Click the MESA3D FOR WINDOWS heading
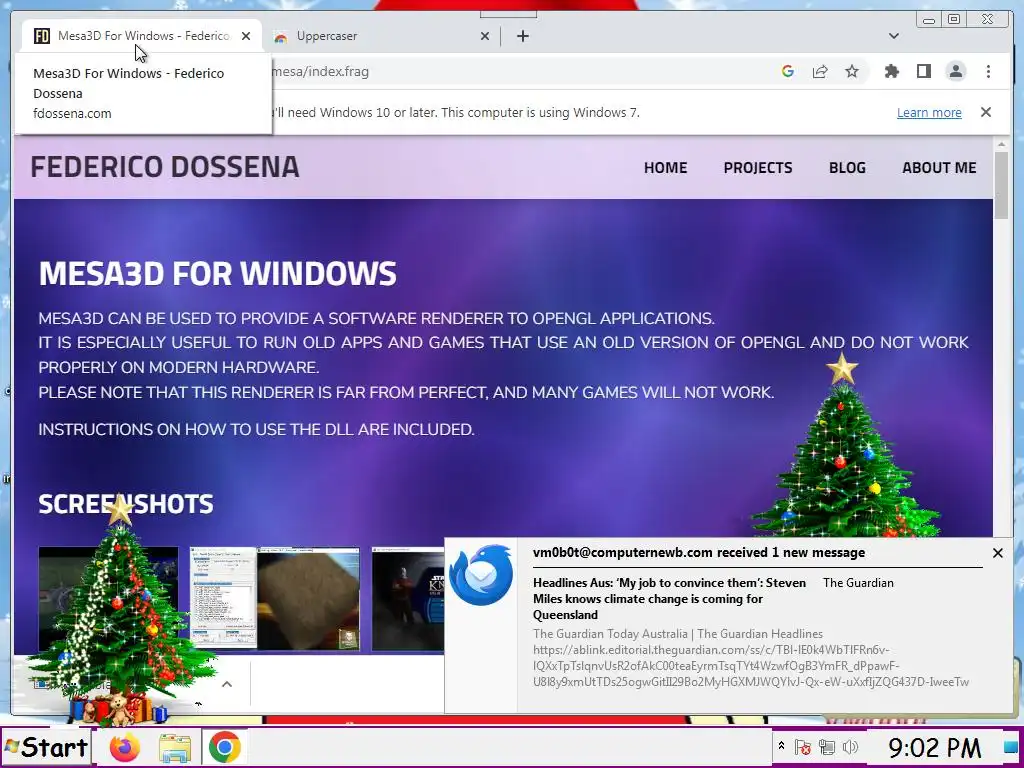The width and height of the screenshot is (1024, 768). (217, 274)
